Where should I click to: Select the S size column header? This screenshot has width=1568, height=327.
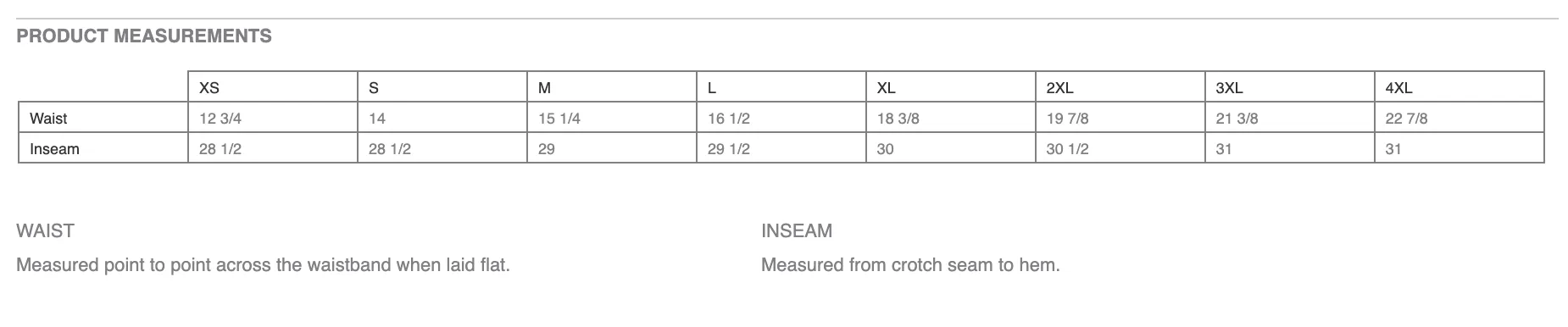pyautogui.click(x=442, y=87)
